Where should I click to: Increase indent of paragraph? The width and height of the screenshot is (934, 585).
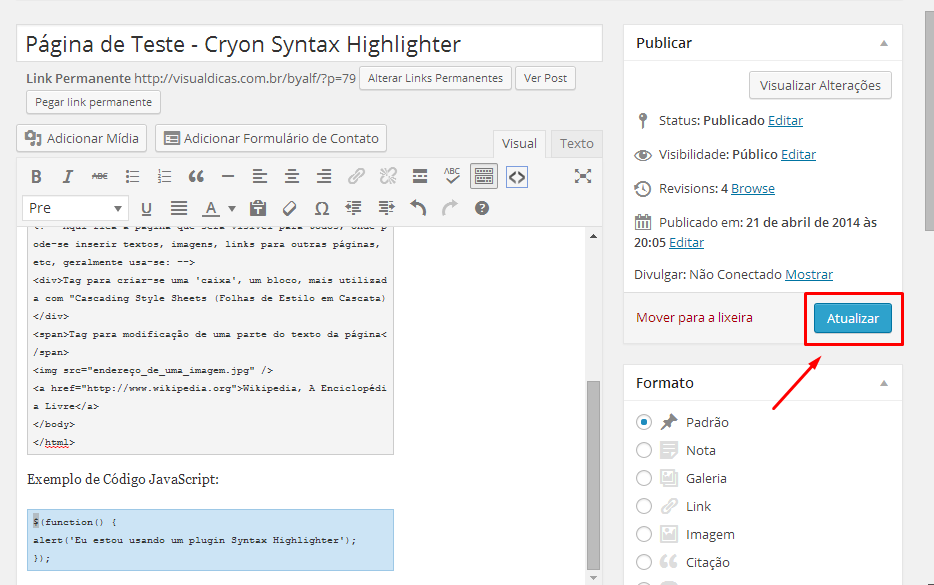386,209
